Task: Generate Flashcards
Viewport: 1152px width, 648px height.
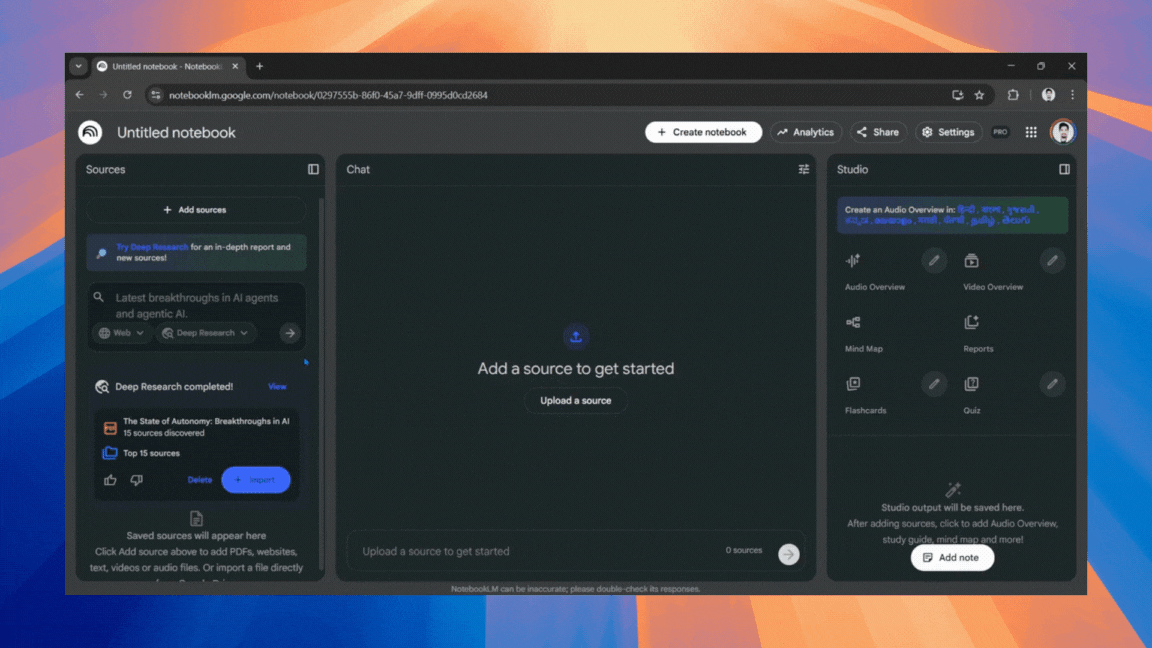Action: coord(865,395)
